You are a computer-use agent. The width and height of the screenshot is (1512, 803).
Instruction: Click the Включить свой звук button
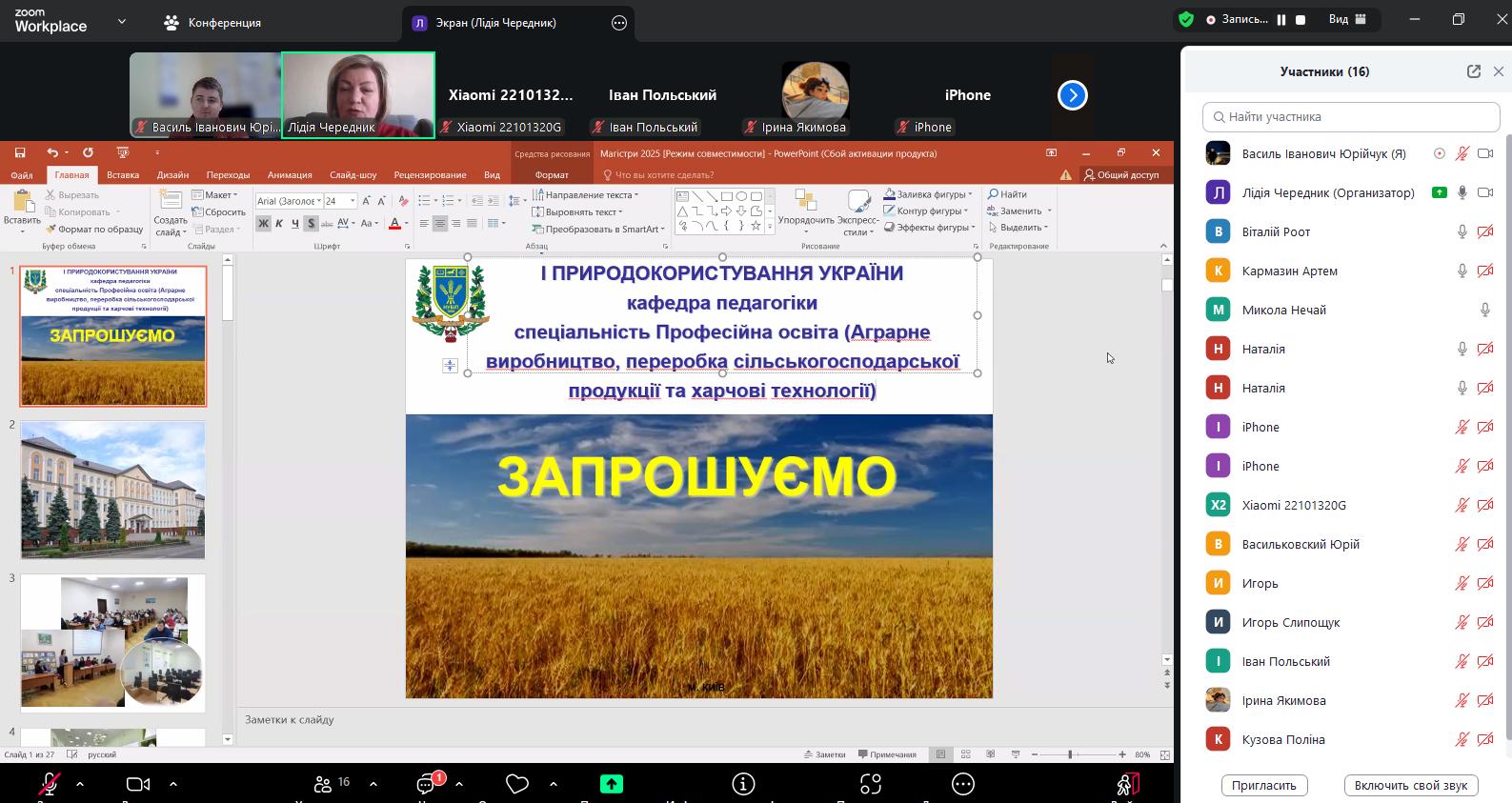click(x=1410, y=785)
